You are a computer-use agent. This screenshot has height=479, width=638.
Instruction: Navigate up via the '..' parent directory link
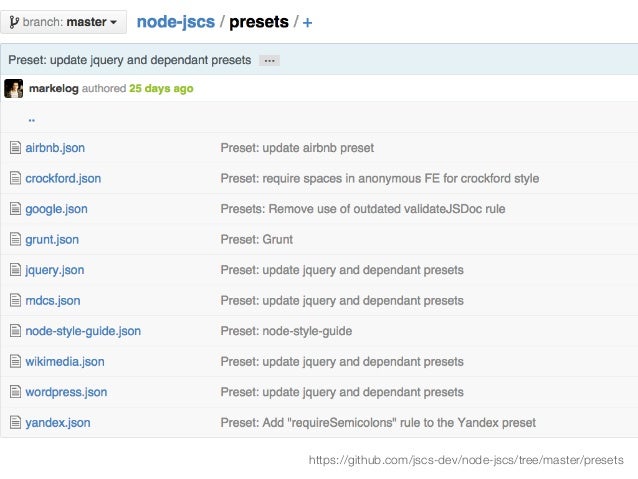pos(32,118)
